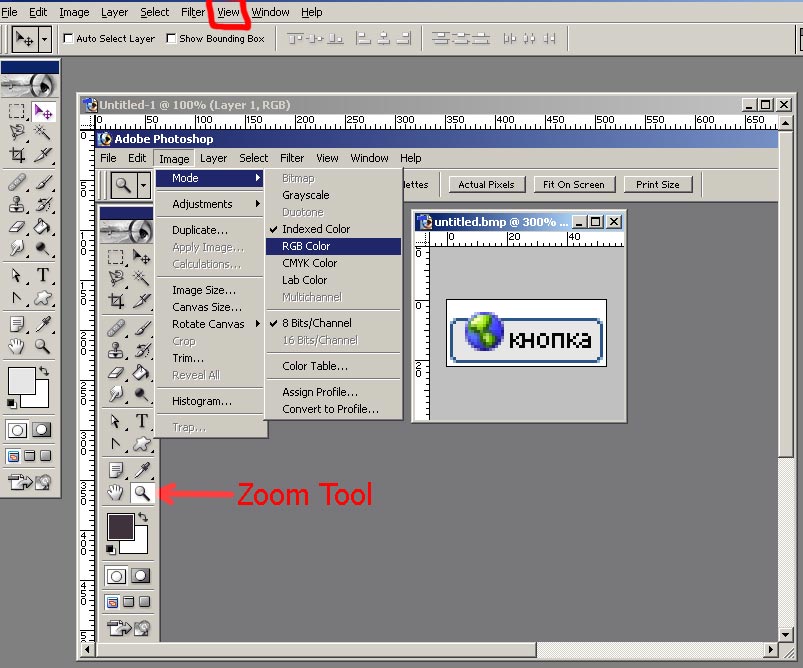Open the nested Zoom tool preset arrow

(143, 184)
